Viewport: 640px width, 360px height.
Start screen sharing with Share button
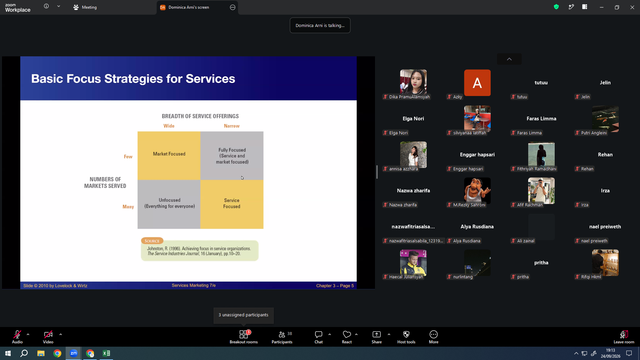[x=376, y=337]
